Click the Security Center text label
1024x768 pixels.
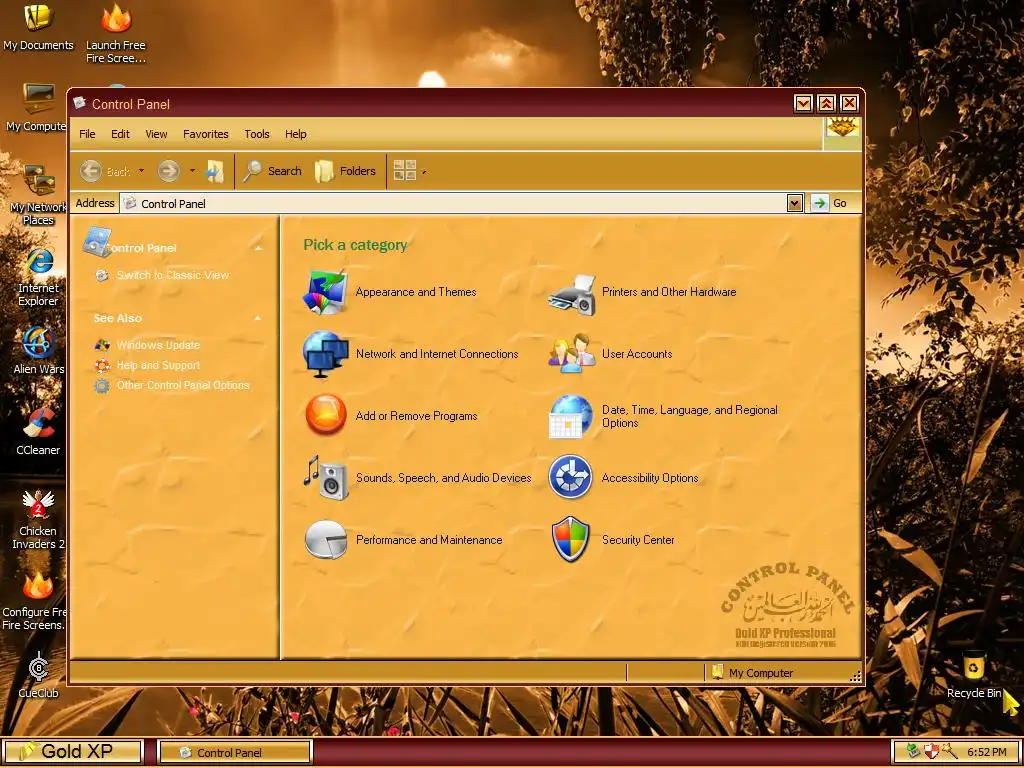[638, 539]
